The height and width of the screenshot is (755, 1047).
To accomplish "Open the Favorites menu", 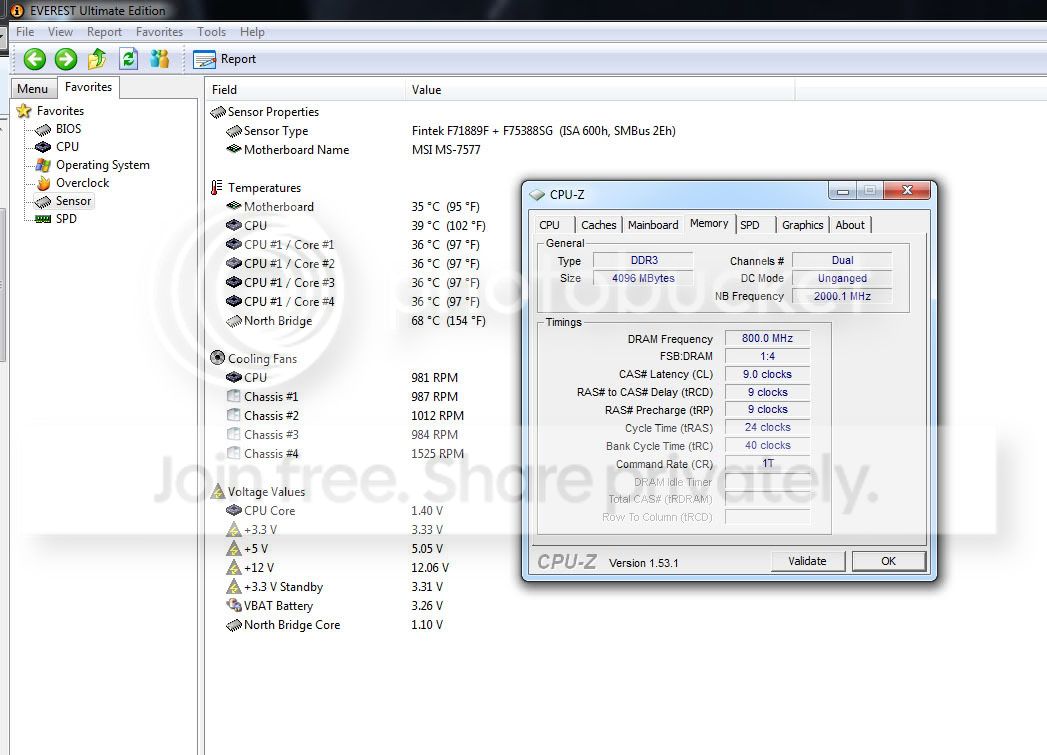I will click(159, 31).
